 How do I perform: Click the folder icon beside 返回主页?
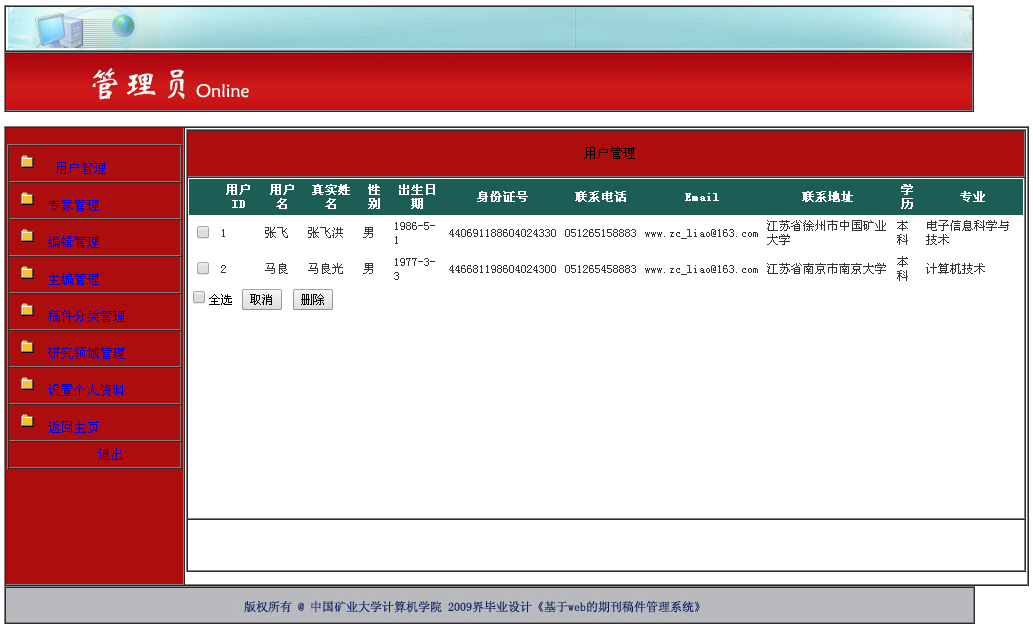tap(27, 421)
